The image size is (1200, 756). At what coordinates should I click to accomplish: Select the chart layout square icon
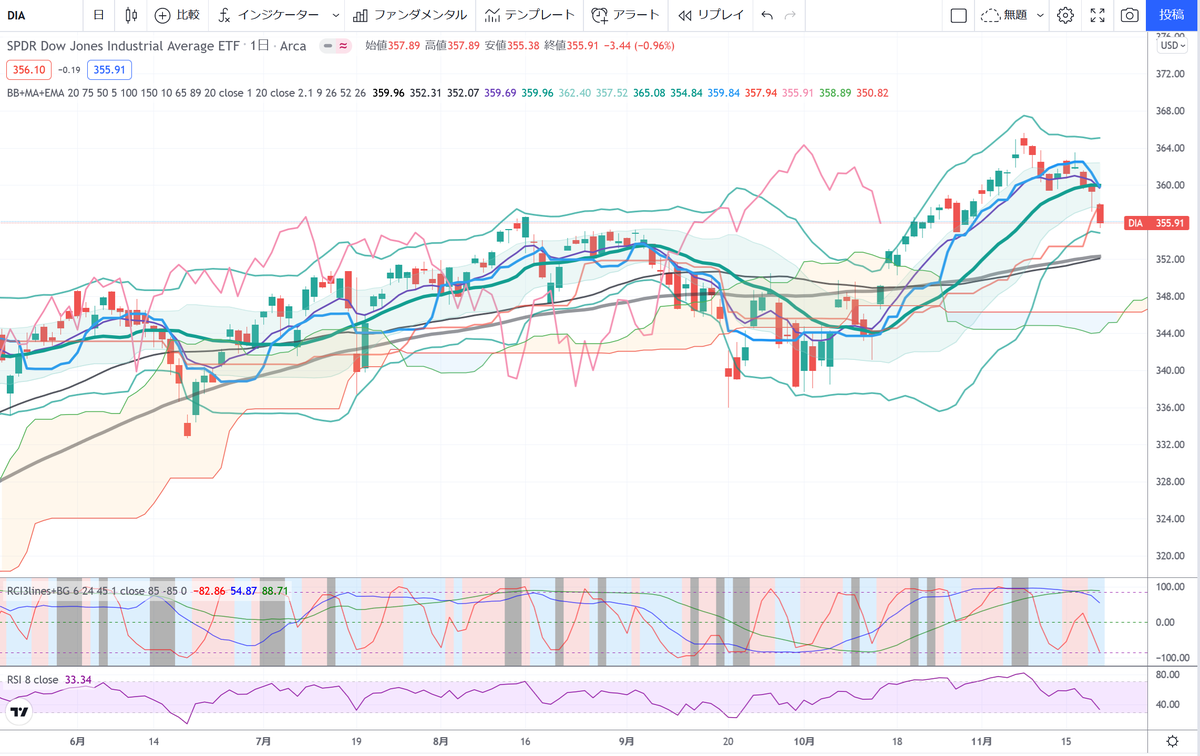coord(958,15)
